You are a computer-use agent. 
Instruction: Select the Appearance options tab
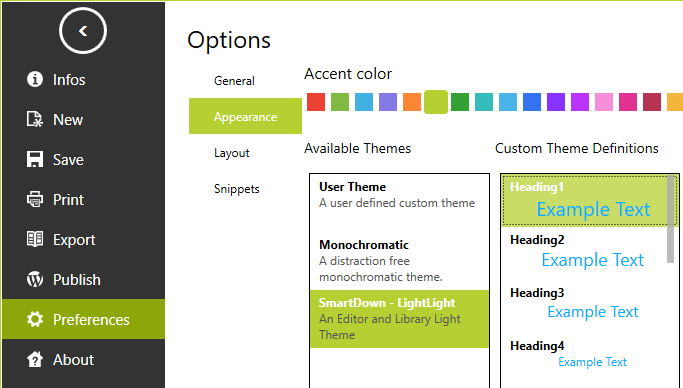[x=245, y=116]
